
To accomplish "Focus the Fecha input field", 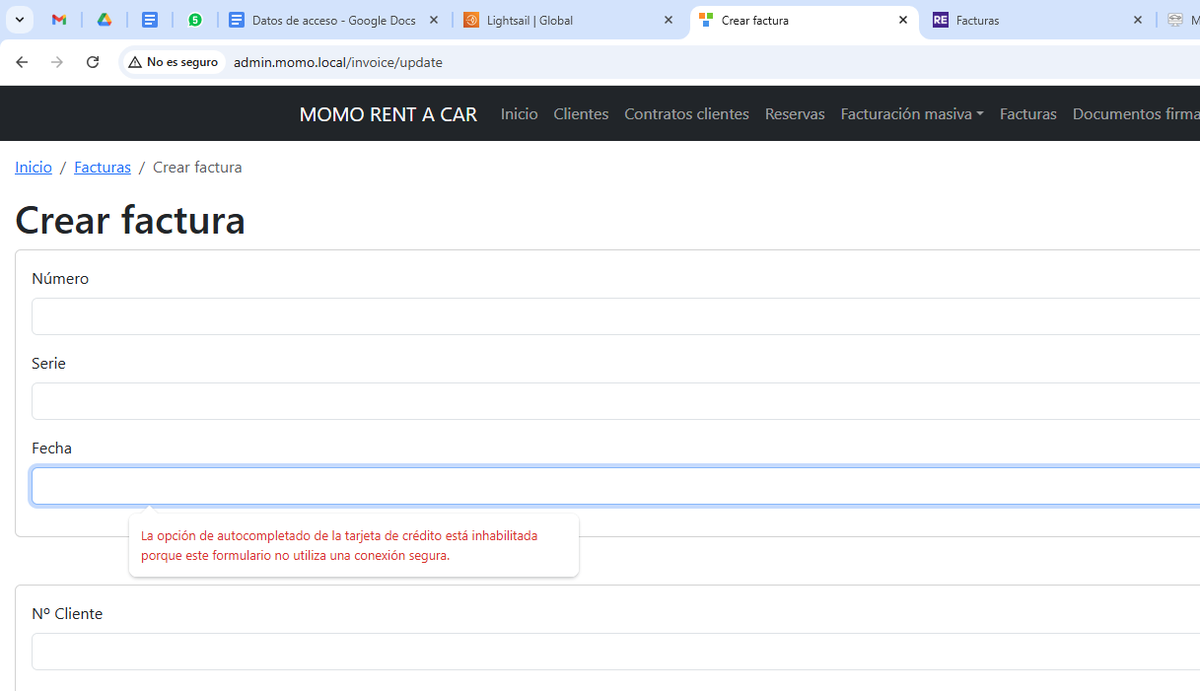I will pos(616,486).
